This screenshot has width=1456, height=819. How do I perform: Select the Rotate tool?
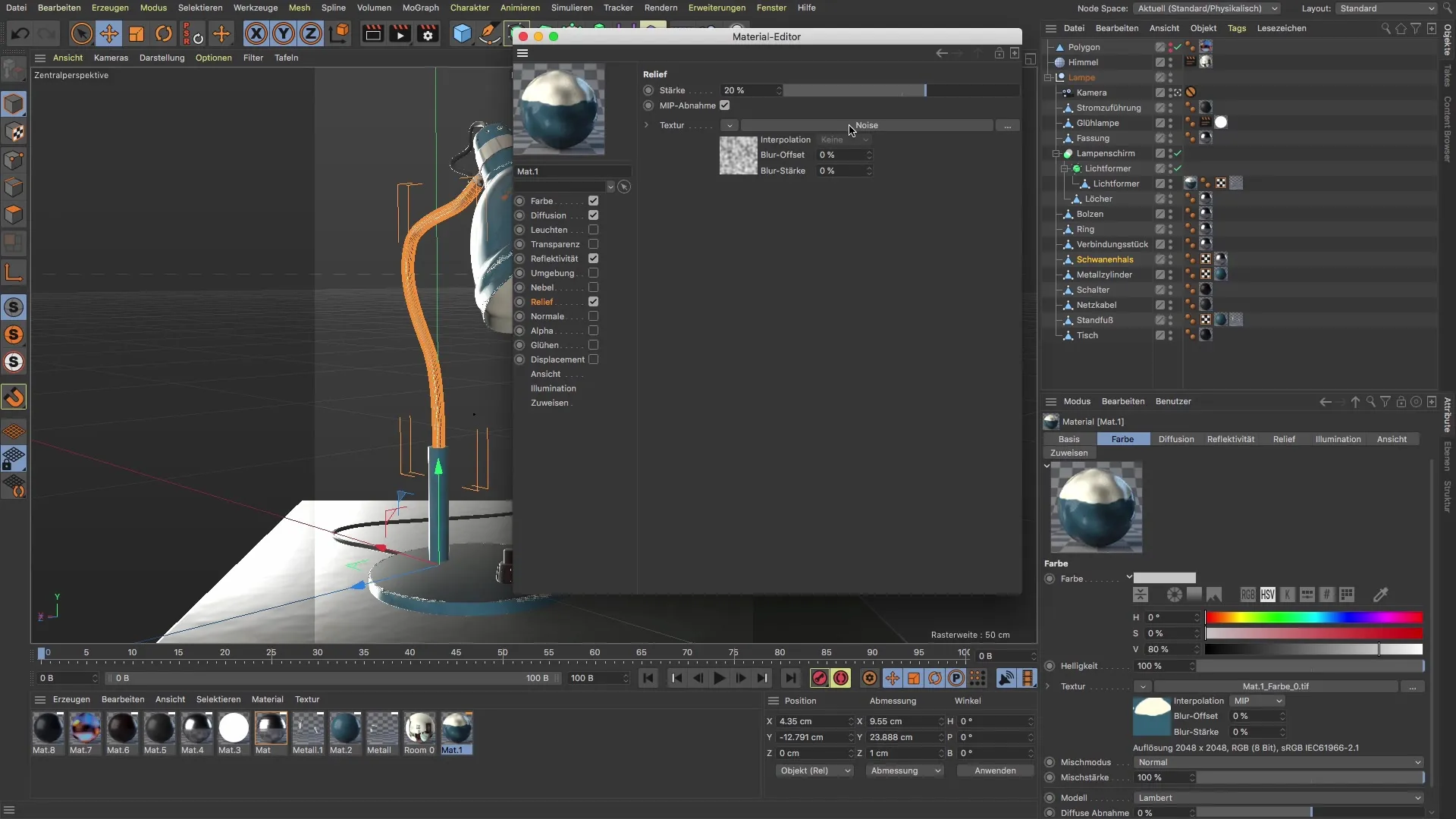[164, 33]
